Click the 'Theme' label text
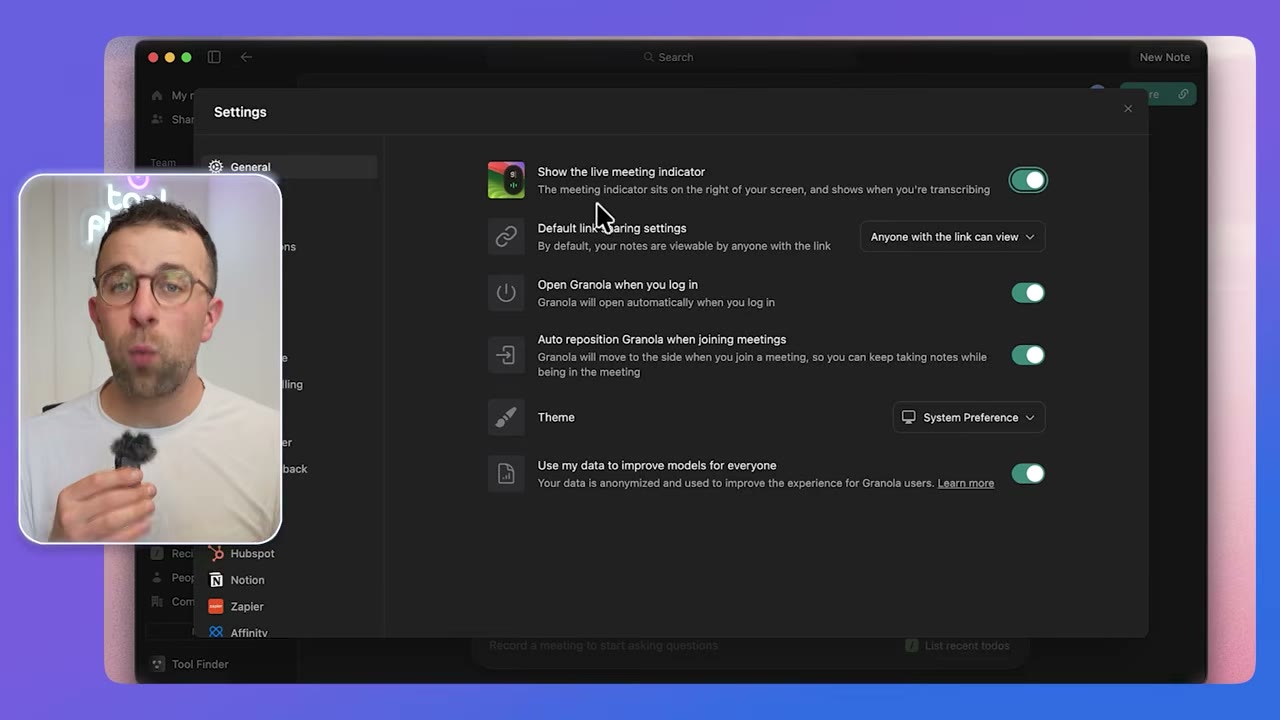Viewport: 1280px width, 720px height. (x=556, y=417)
